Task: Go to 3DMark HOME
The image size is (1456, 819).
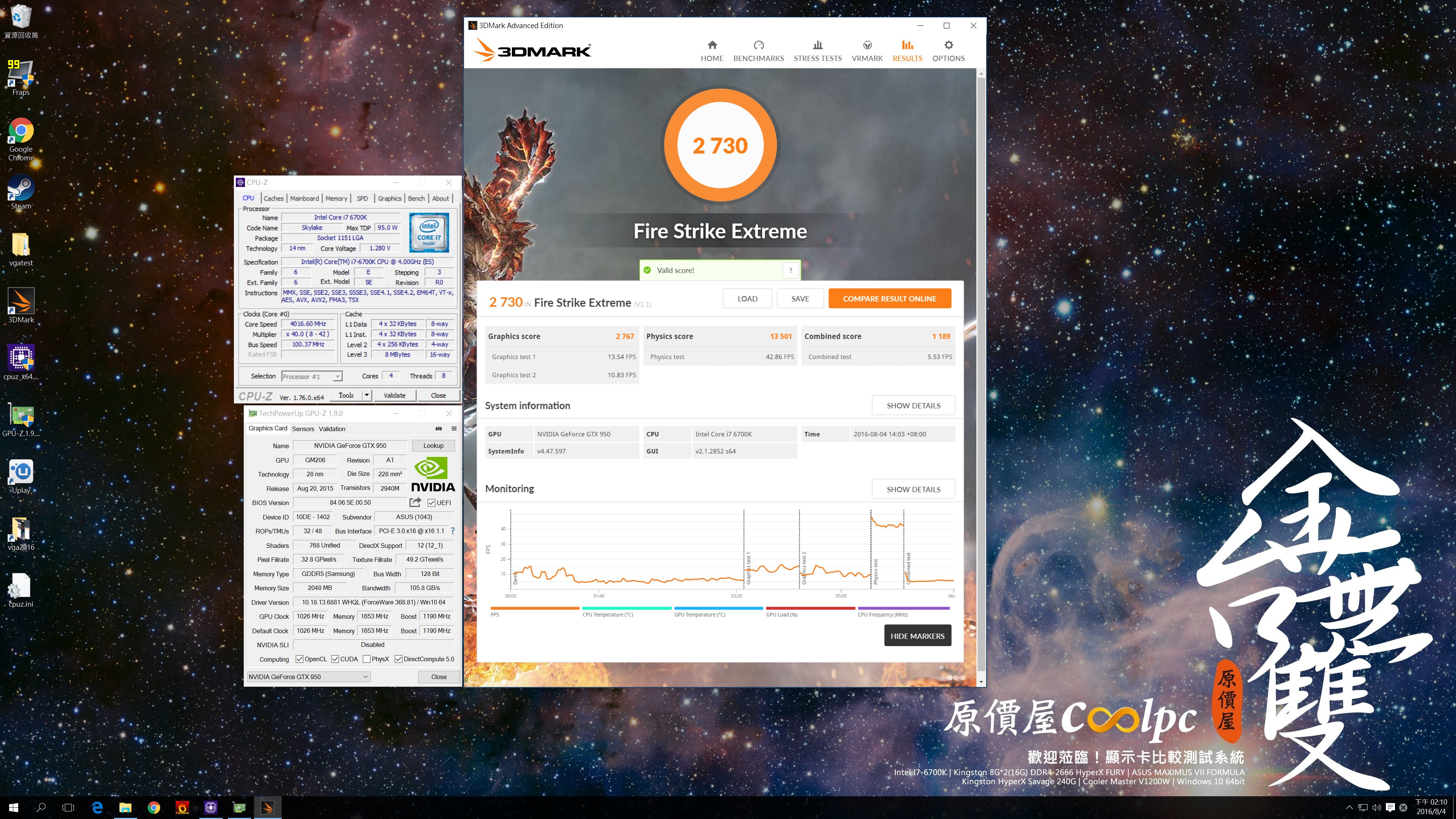Action: pos(712,51)
